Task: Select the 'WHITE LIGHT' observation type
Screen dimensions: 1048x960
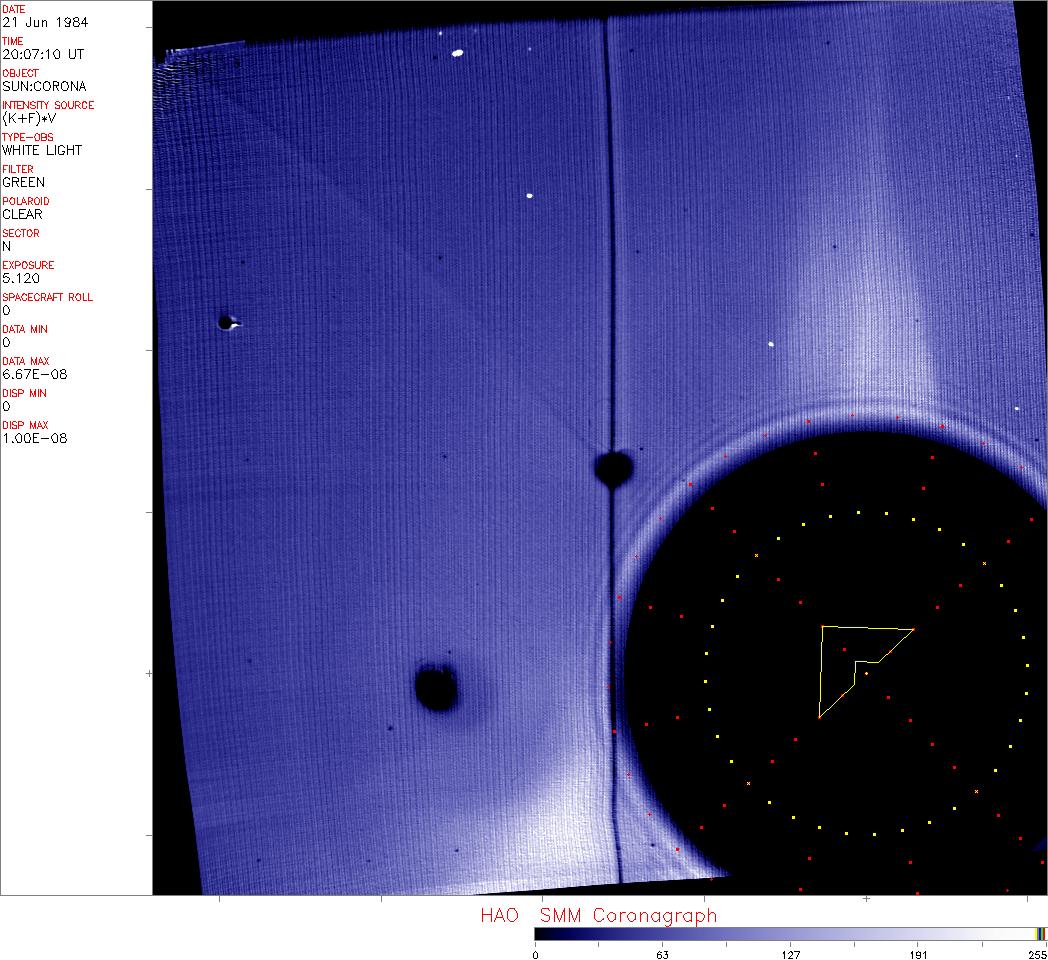Action: (42, 150)
